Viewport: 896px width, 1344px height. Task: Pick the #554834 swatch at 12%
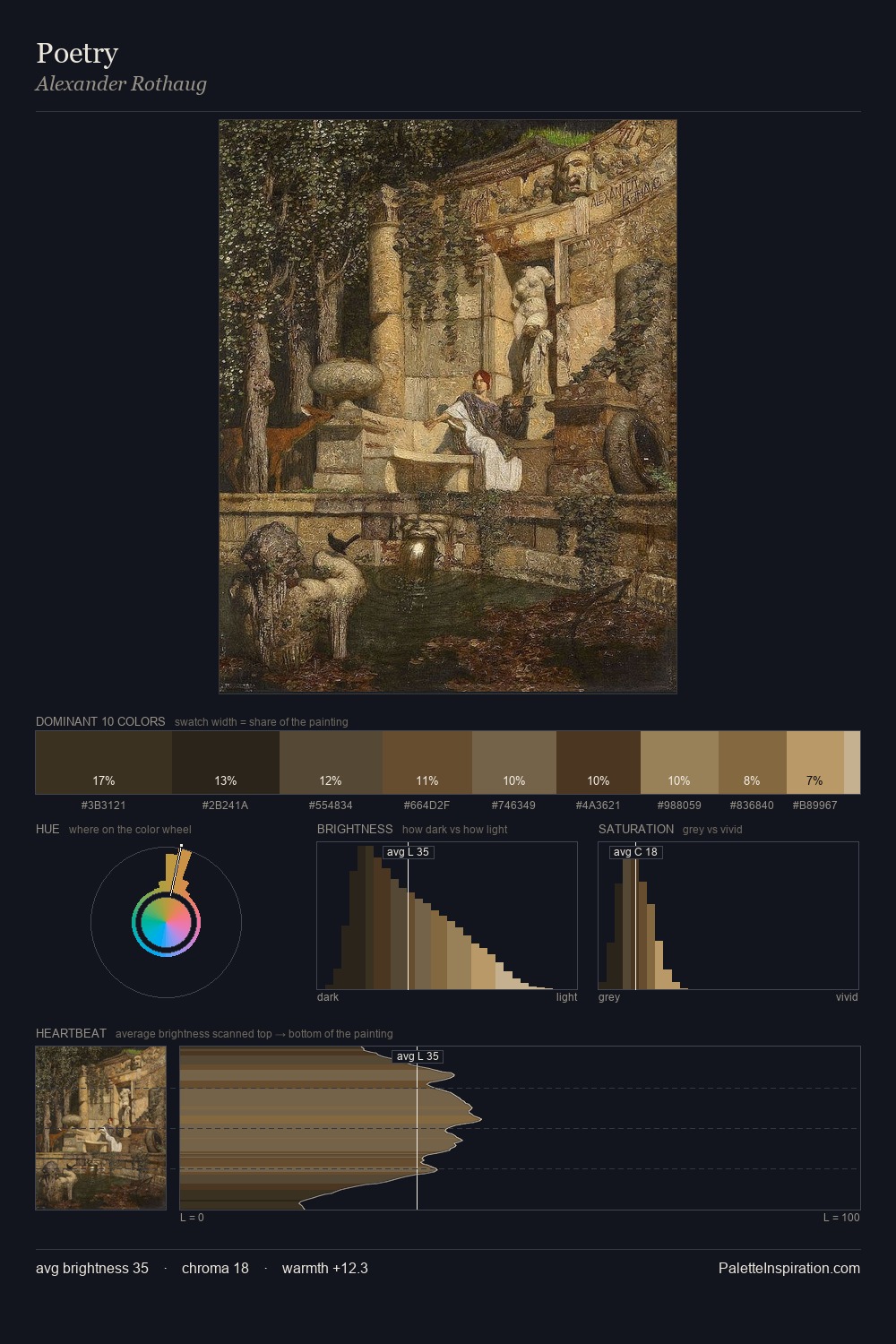tap(331, 762)
